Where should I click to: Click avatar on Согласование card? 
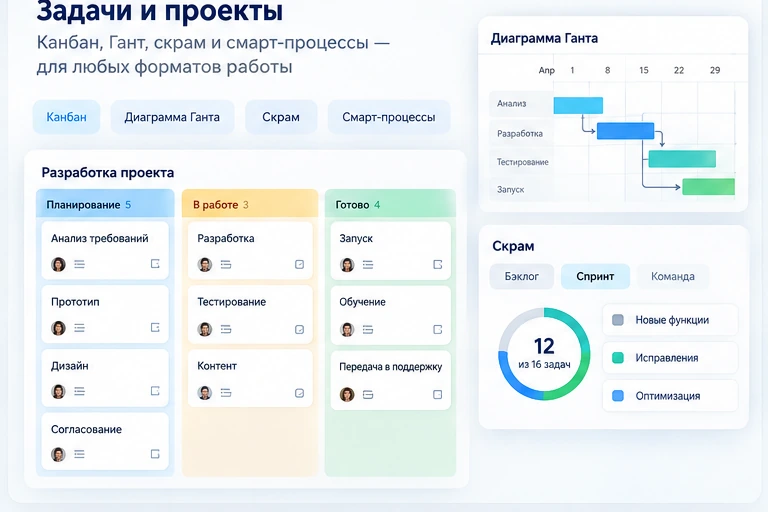(58, 454)
